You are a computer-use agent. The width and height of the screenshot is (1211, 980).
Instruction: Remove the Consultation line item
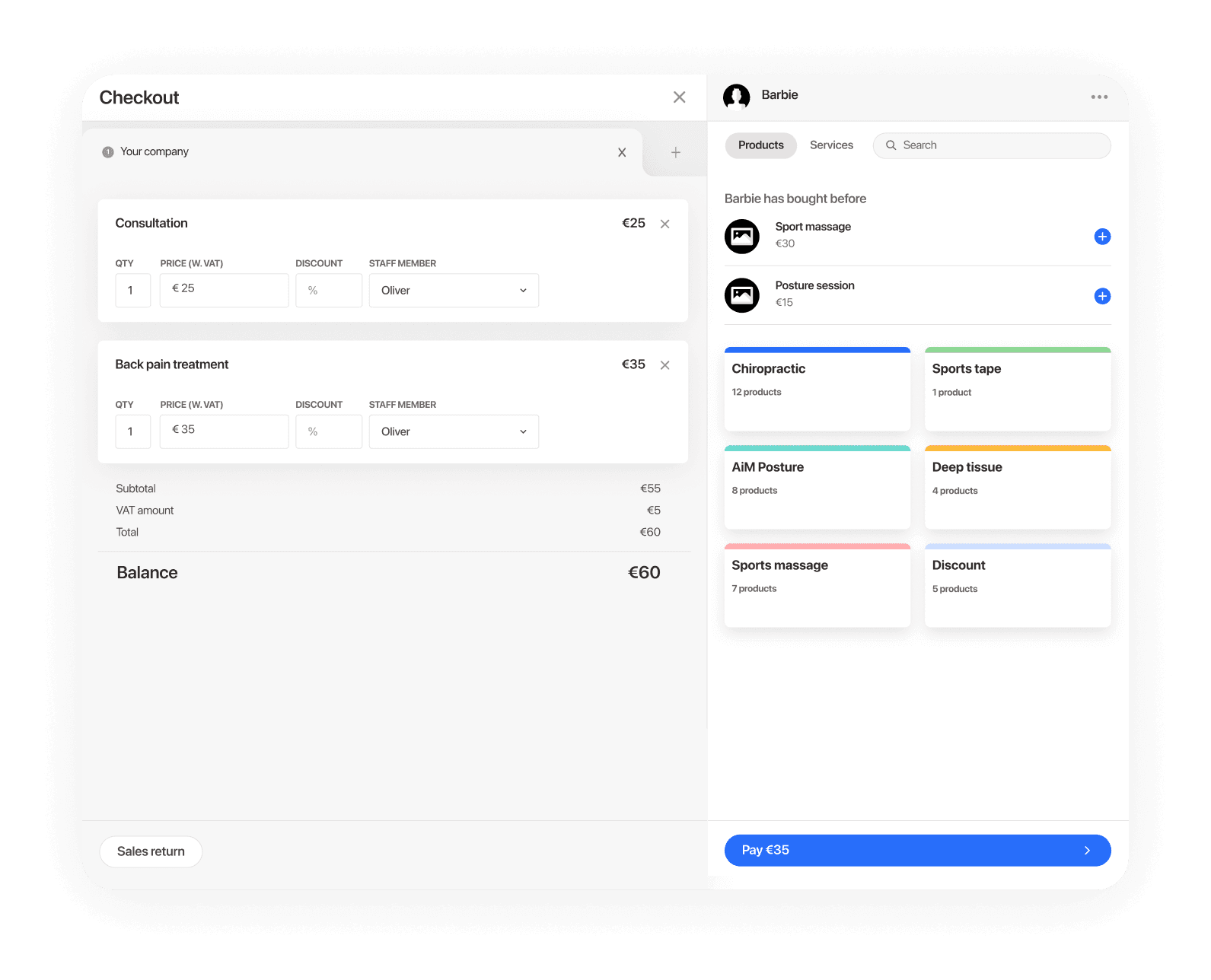click(664, 224)
